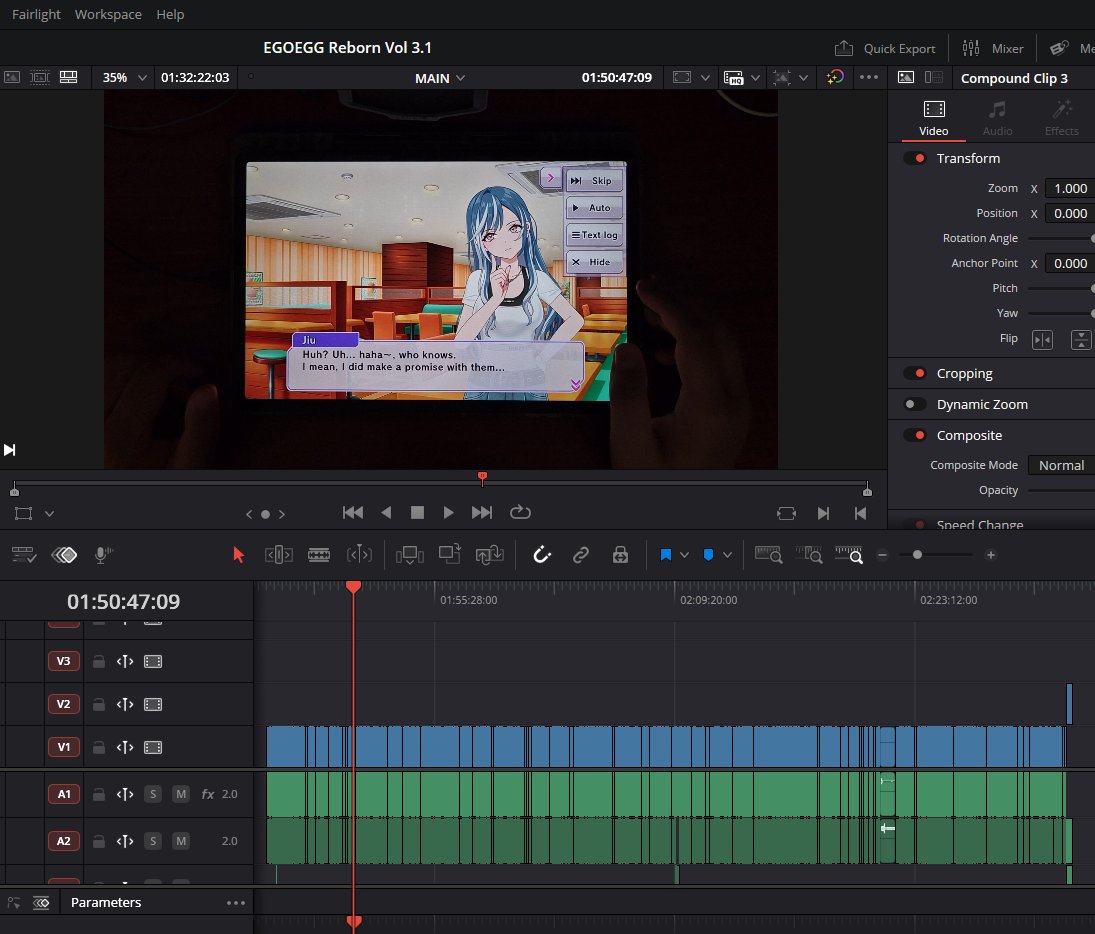Click the Flip horizontal icon
This screenshot has height=934, width=1095.
[x=1042, y=340]
